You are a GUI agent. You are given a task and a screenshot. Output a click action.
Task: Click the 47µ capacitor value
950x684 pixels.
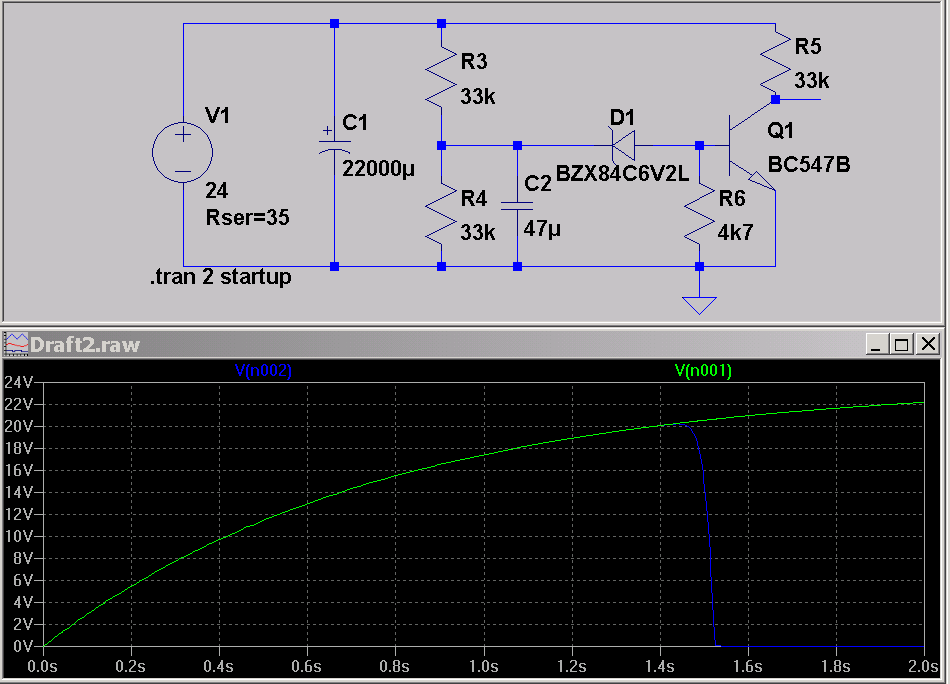click(542, 229)
